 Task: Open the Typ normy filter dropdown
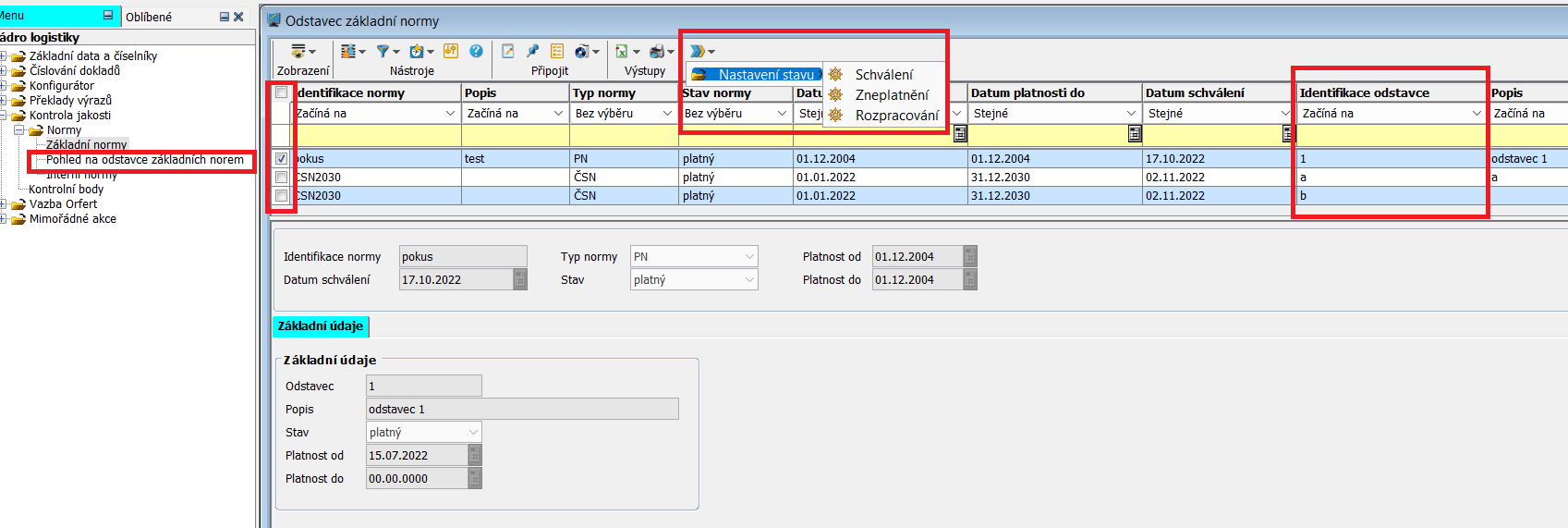point(667,114)
